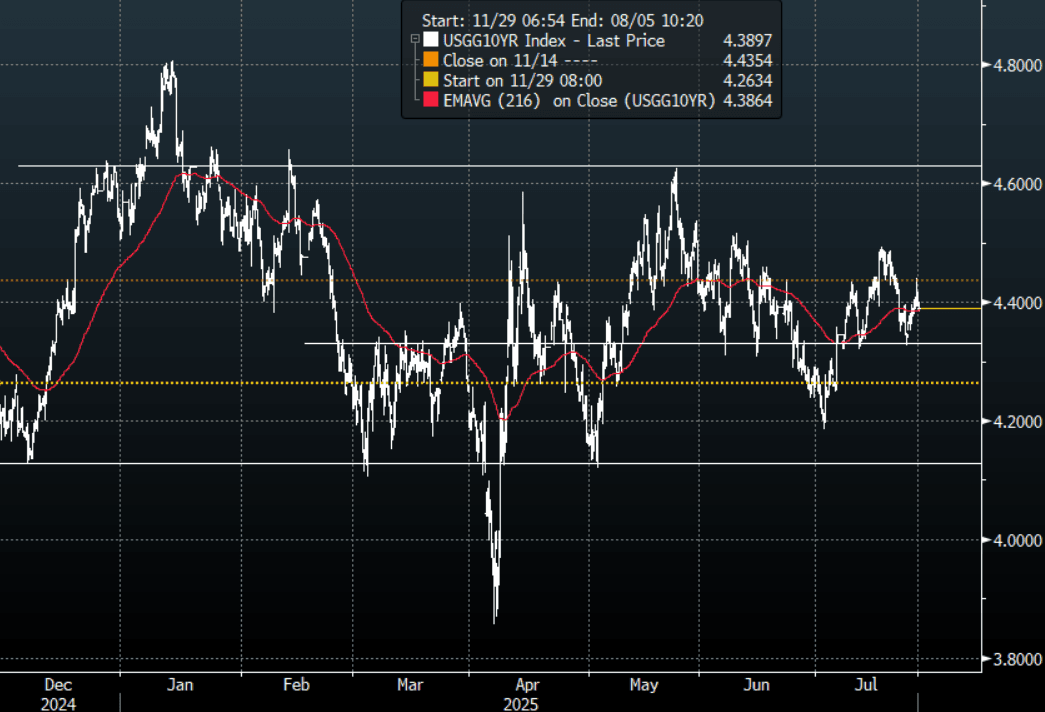Screen dimensions: 1045x712
Task: Click the 4.3897 last price value
Action: click(x=750, y=41)
